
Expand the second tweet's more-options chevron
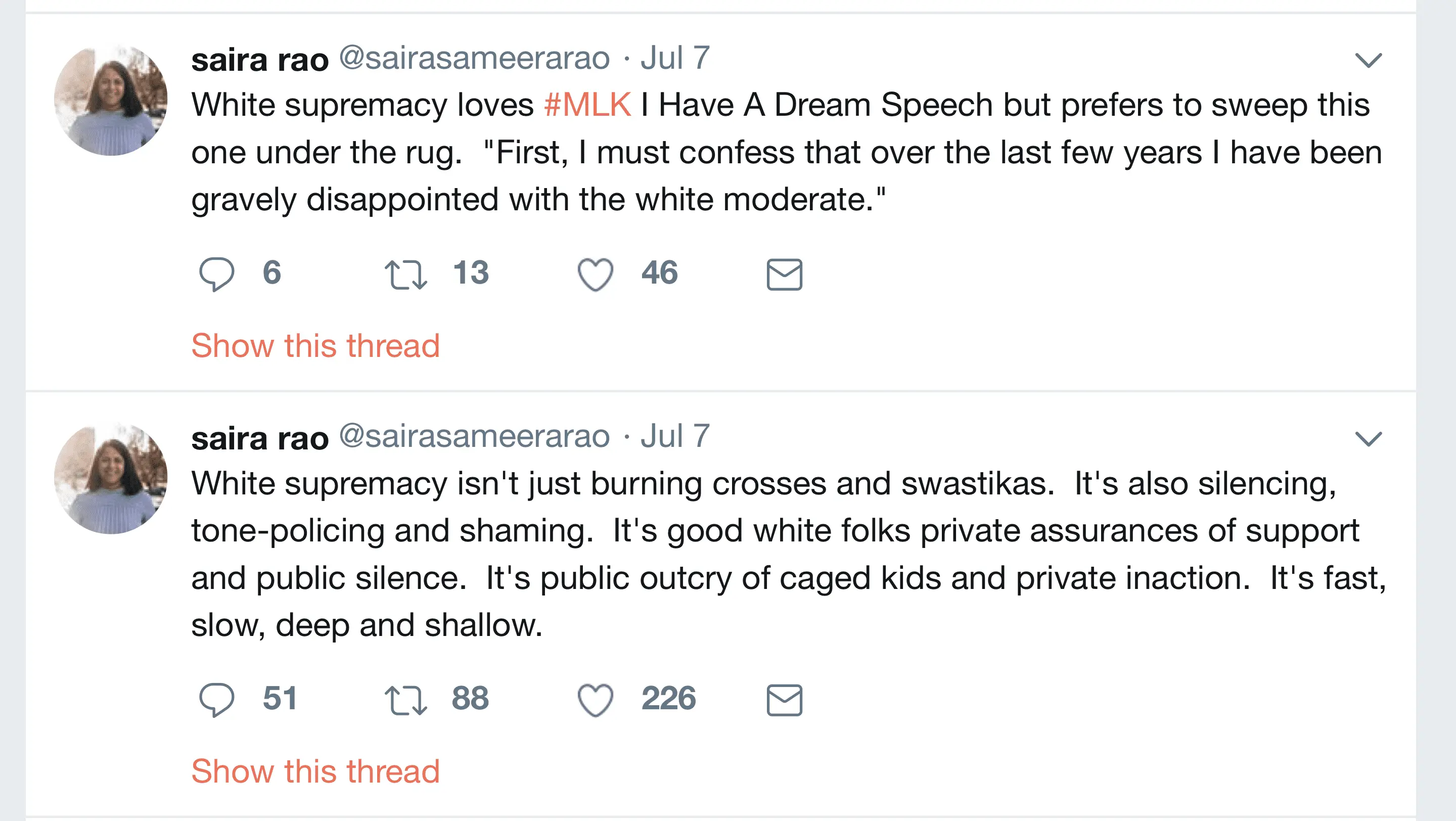1369,438
